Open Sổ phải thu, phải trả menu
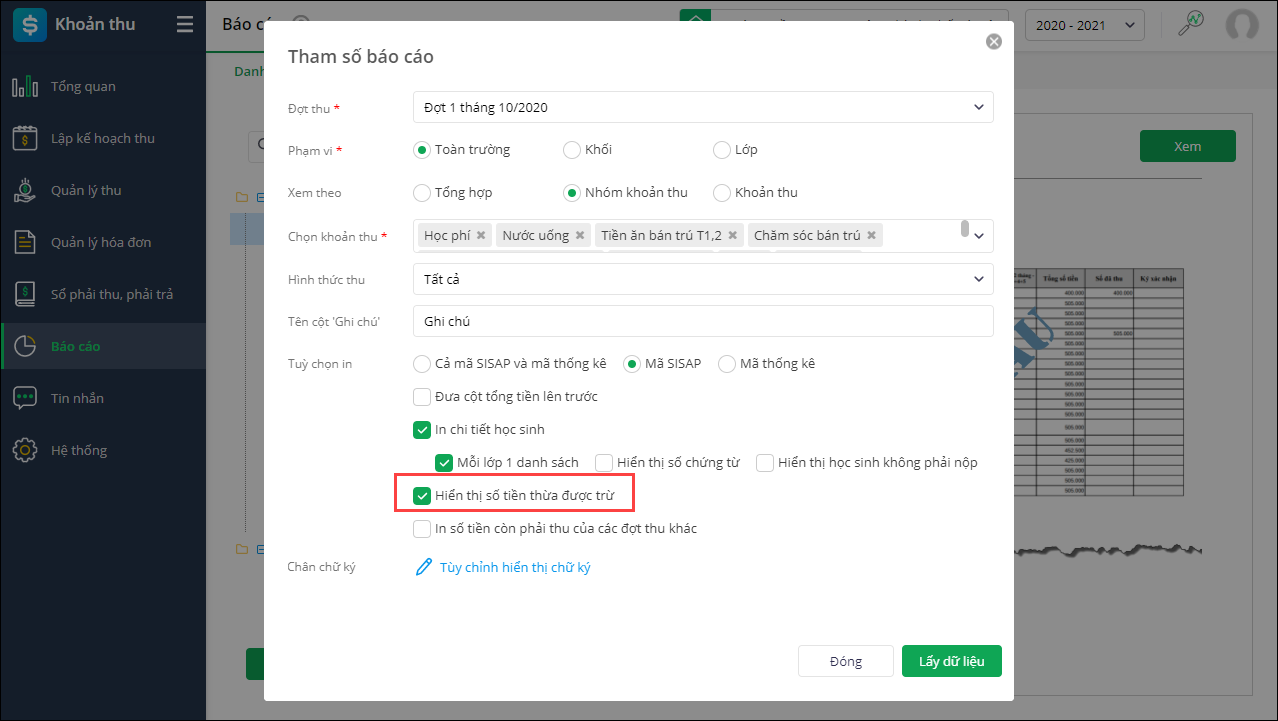The width and height of the screenshot is (1278, 721). (x=111, y=295)
